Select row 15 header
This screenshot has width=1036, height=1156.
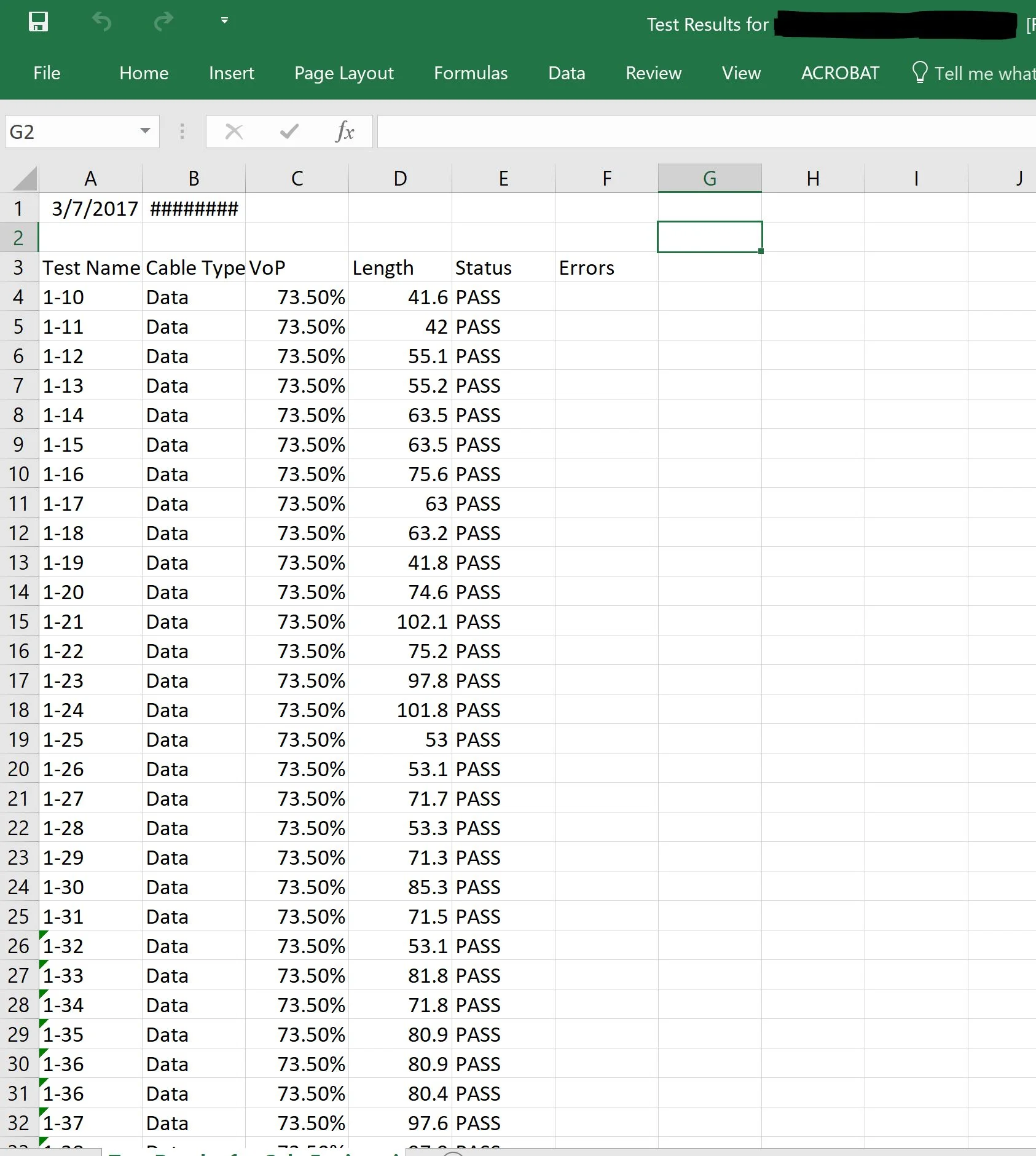pos(18,621)
